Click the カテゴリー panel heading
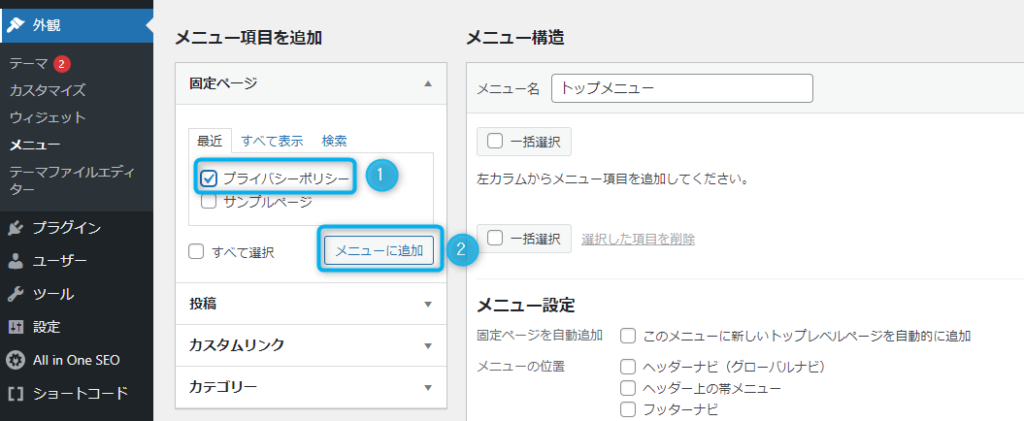The height and width of the screenshot is (421, 1024). [311, 388]
